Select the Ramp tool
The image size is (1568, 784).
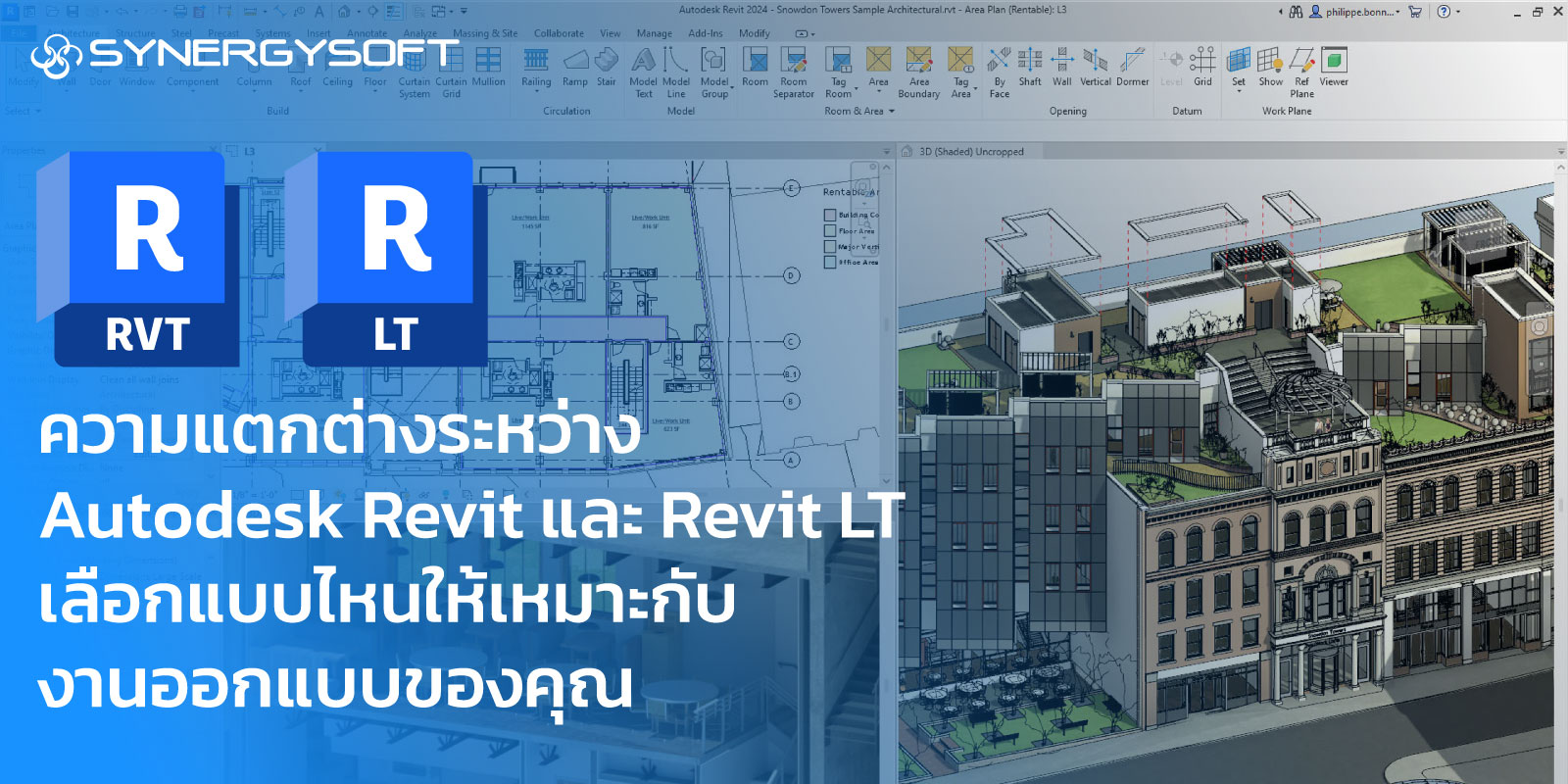point(575,67)
